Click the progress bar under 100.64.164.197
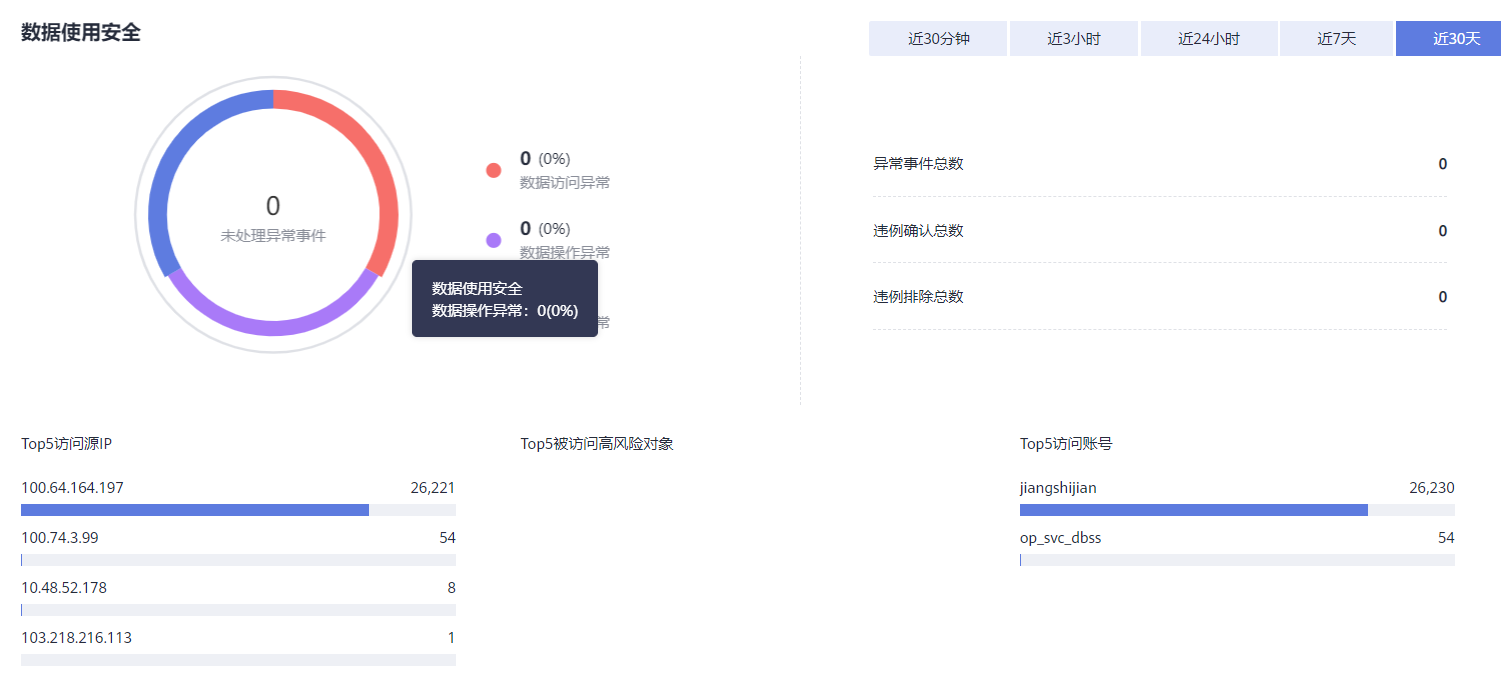Screen dimensions: 1501x696 coord(195,509)
